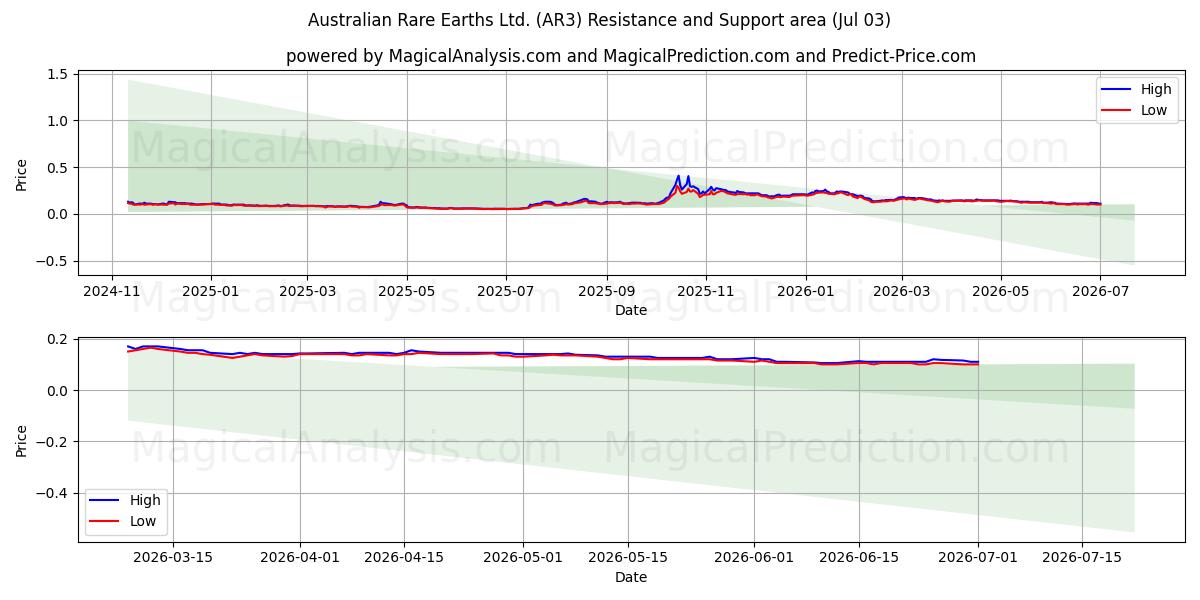
Task: Click the '1.0' y-axis tick in top chart
Action: click(x=57, y=121)
